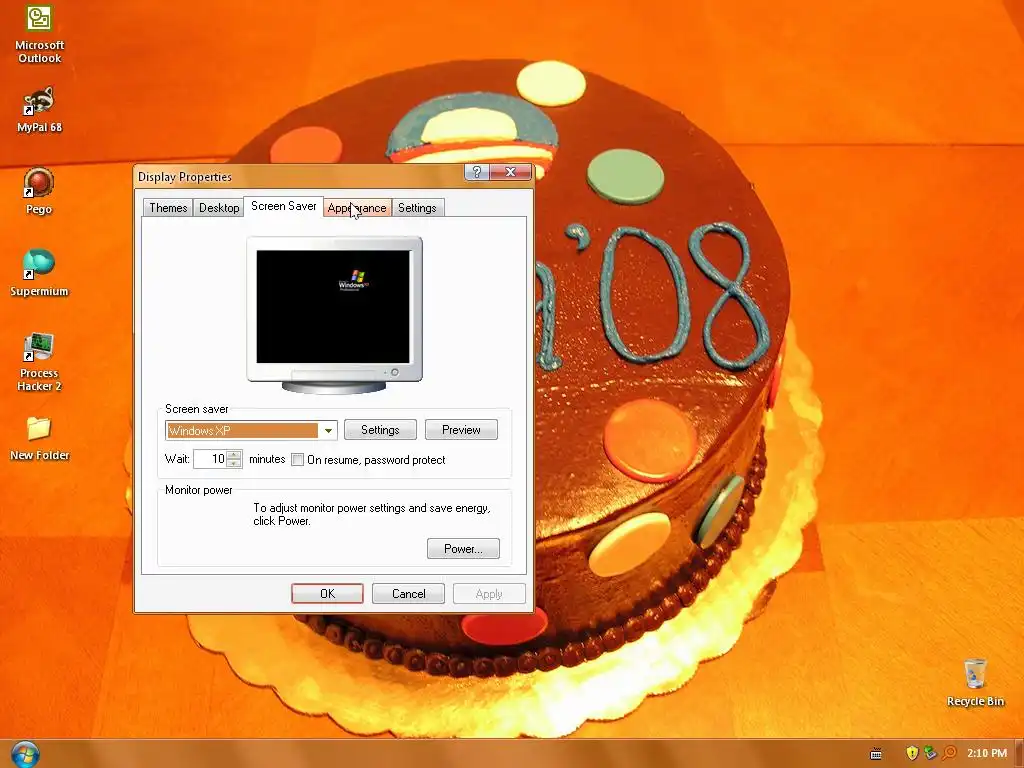The height and width of the screenshot is (768, 1024).
Task: Select the Recycle Bin icon
Action: tap(975, 683)
